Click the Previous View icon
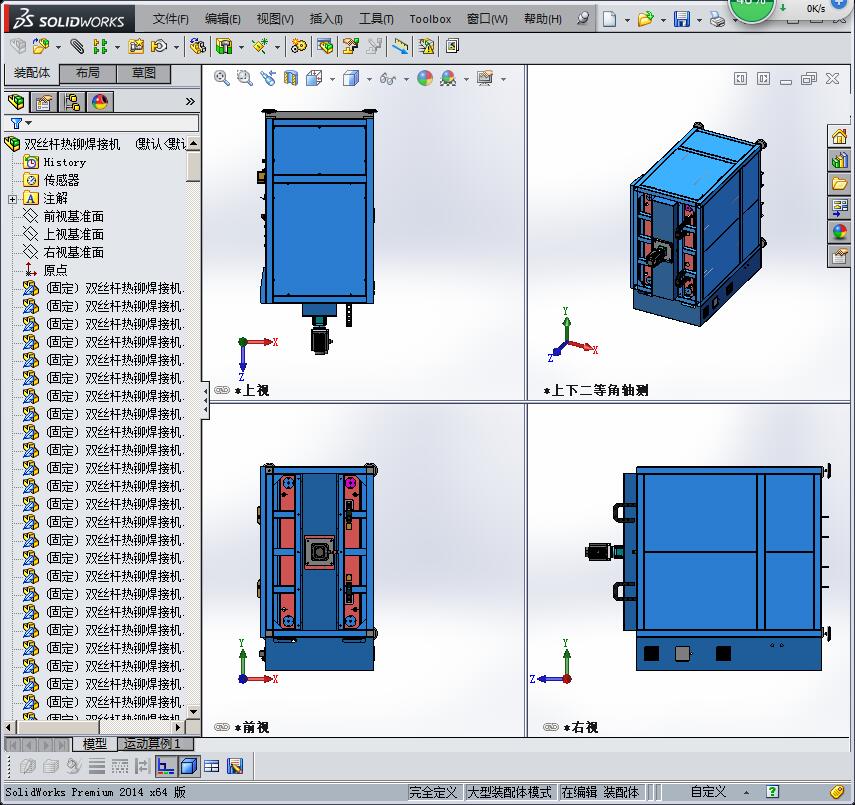This screenshot has width=855, height=805. tap(268, 79)
